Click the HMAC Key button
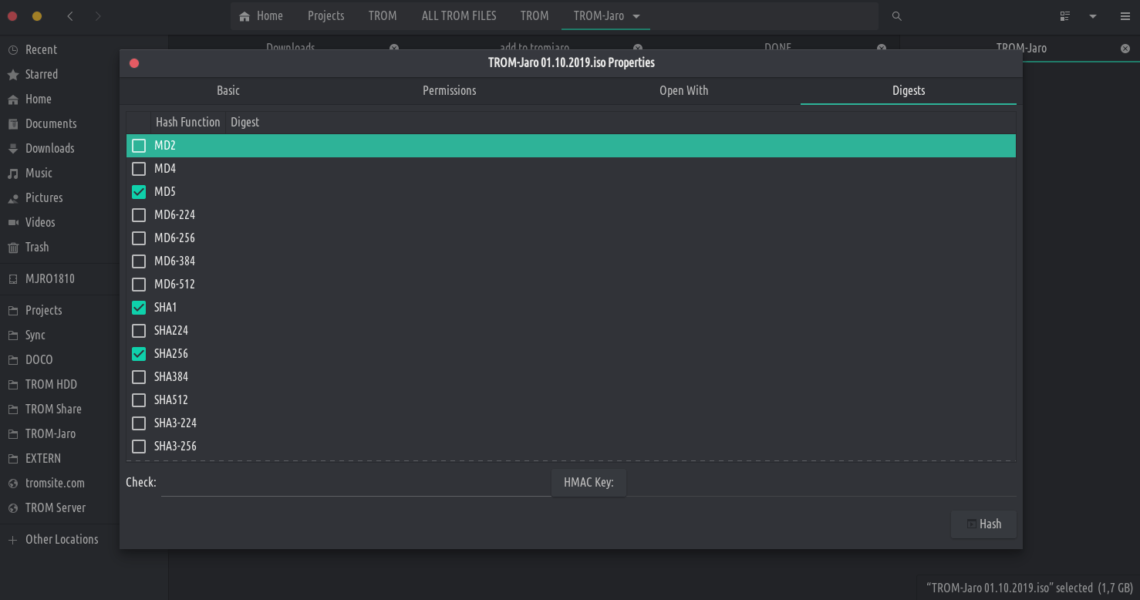Screen dimensions: 1140x600 click(x=588, y=483)
